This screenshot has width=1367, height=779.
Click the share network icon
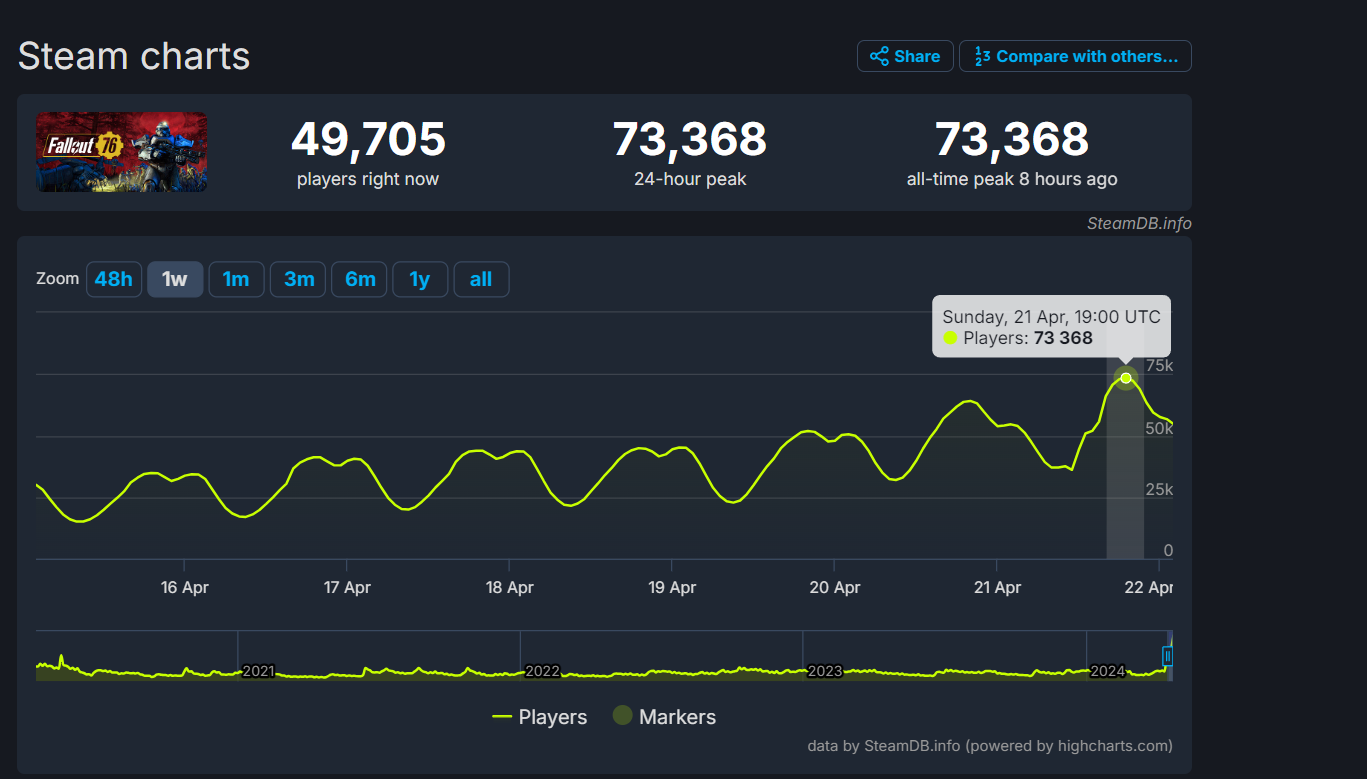[x=879, y=56]
